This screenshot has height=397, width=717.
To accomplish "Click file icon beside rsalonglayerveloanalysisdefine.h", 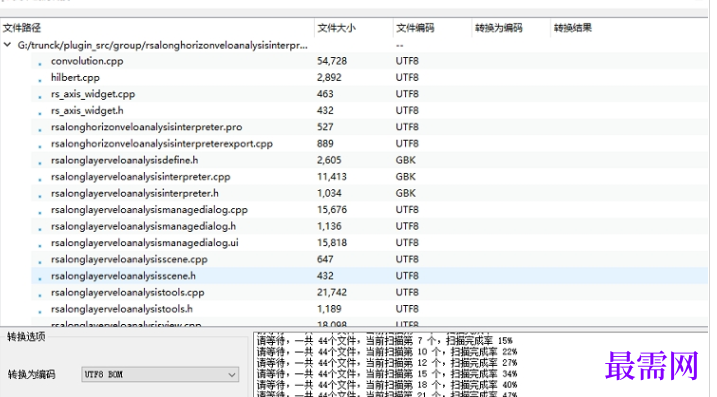I will [40, 162].
